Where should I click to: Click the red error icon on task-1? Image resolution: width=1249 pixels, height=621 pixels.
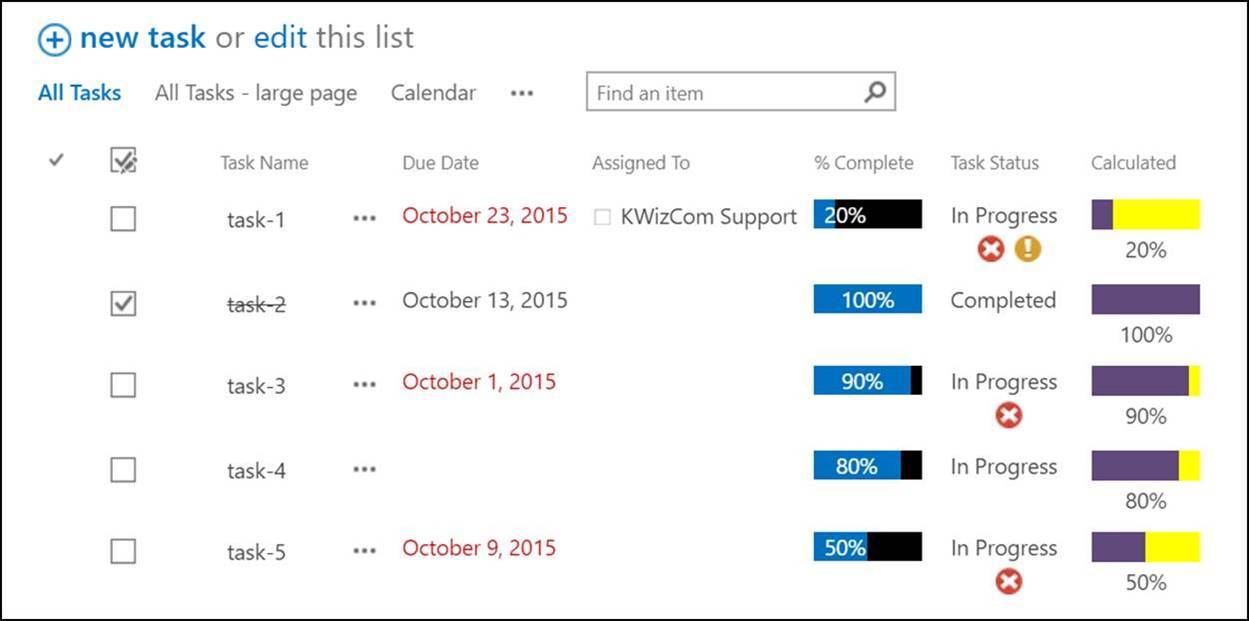click(990, 248)
